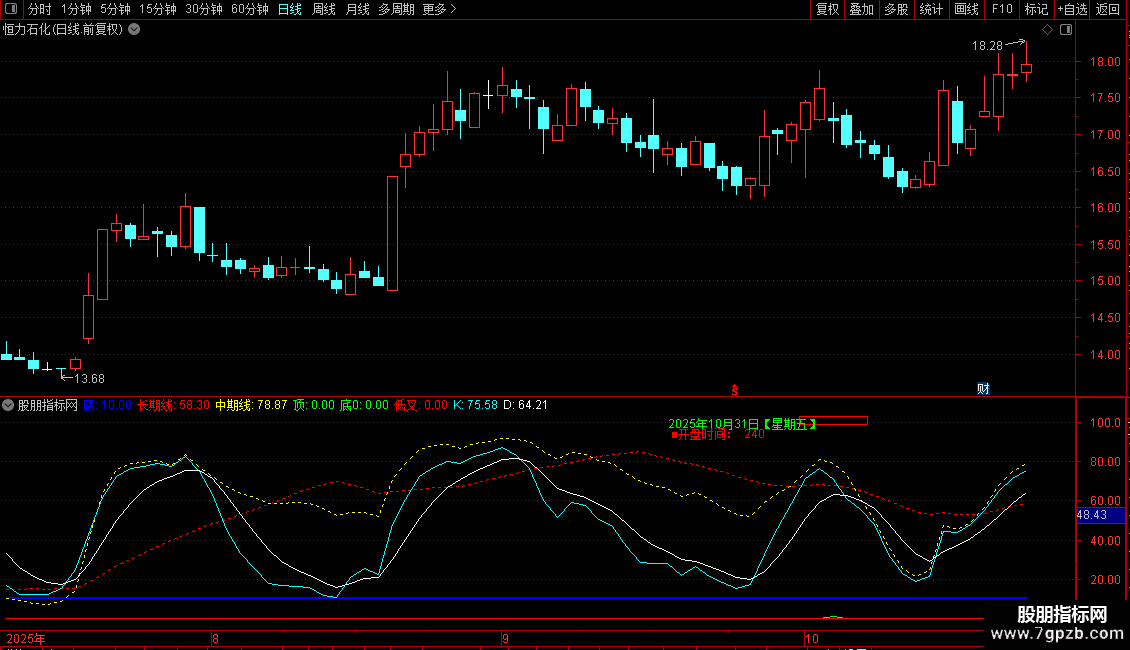Click the blue 财 finance marker

(983, 389)
